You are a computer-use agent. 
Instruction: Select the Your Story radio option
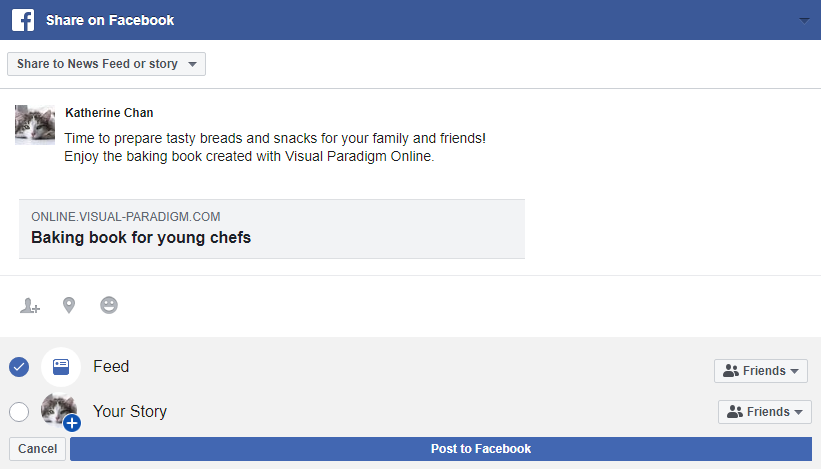pyautogui.click(x=19, y=411)
